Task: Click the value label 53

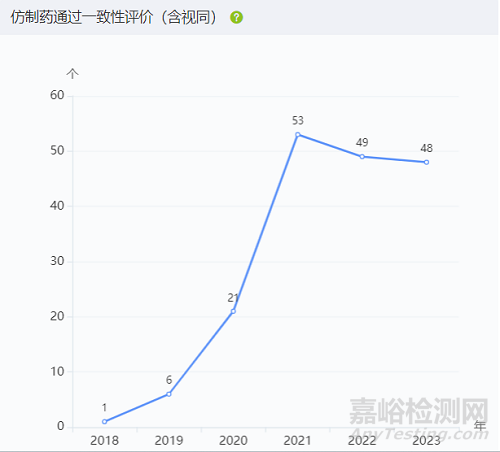Action: (x=298, y=120)
